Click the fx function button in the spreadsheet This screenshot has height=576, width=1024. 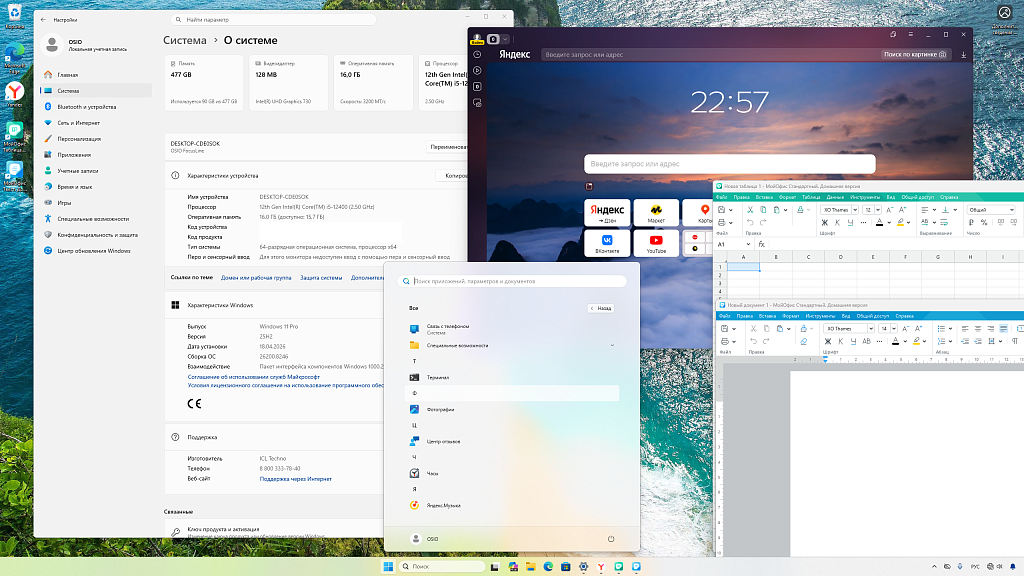pyautogui.click(x=761, y=244)
